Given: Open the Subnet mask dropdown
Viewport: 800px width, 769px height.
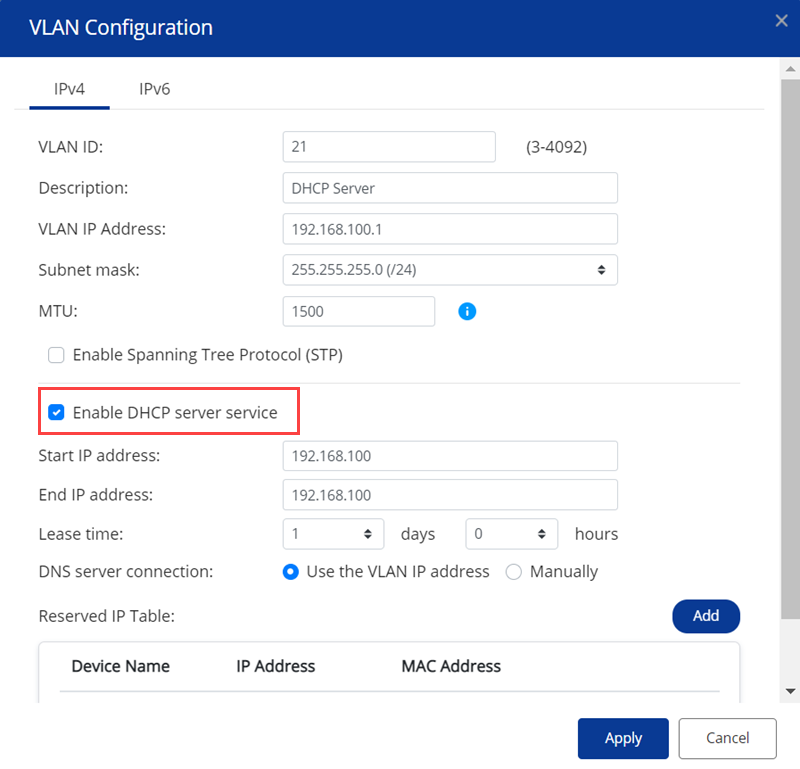Looking at the screenshot, I should (x=450, y=270).
